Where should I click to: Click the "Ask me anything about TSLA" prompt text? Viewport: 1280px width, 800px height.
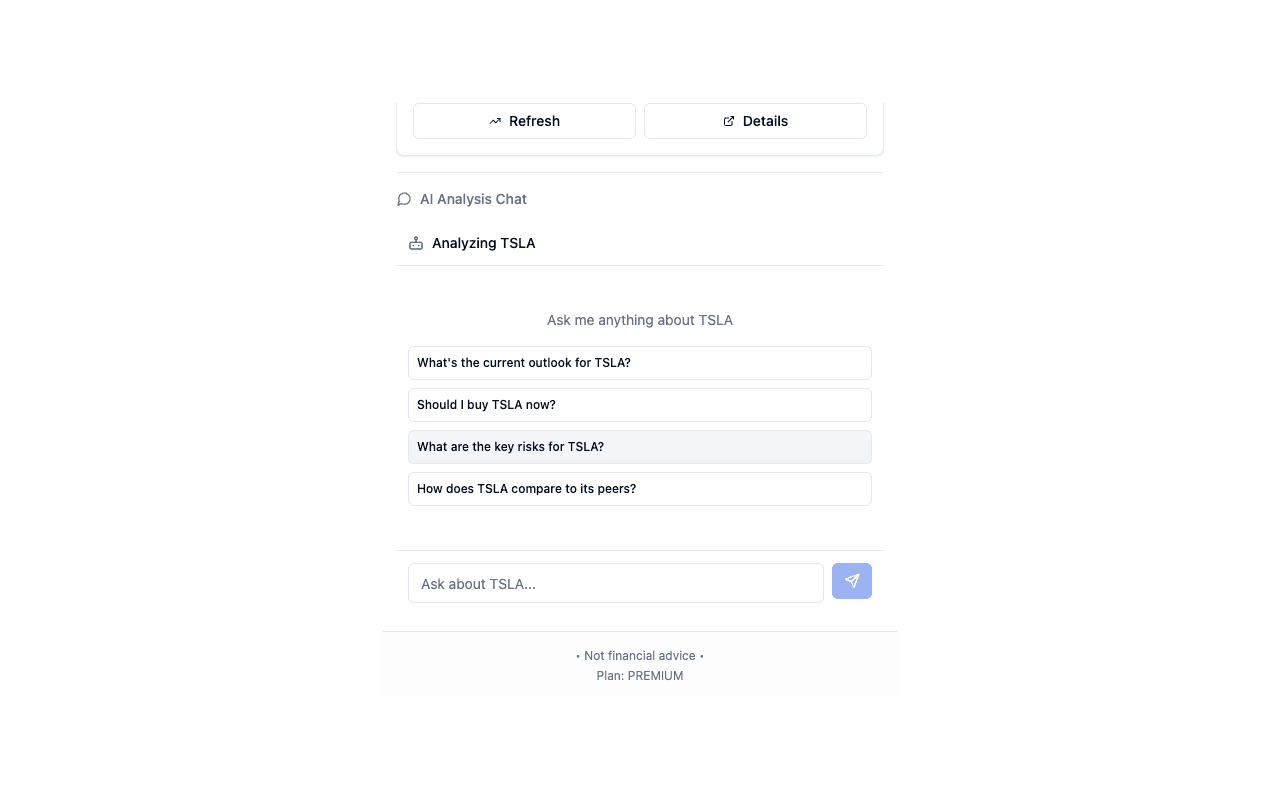(640, 320)
